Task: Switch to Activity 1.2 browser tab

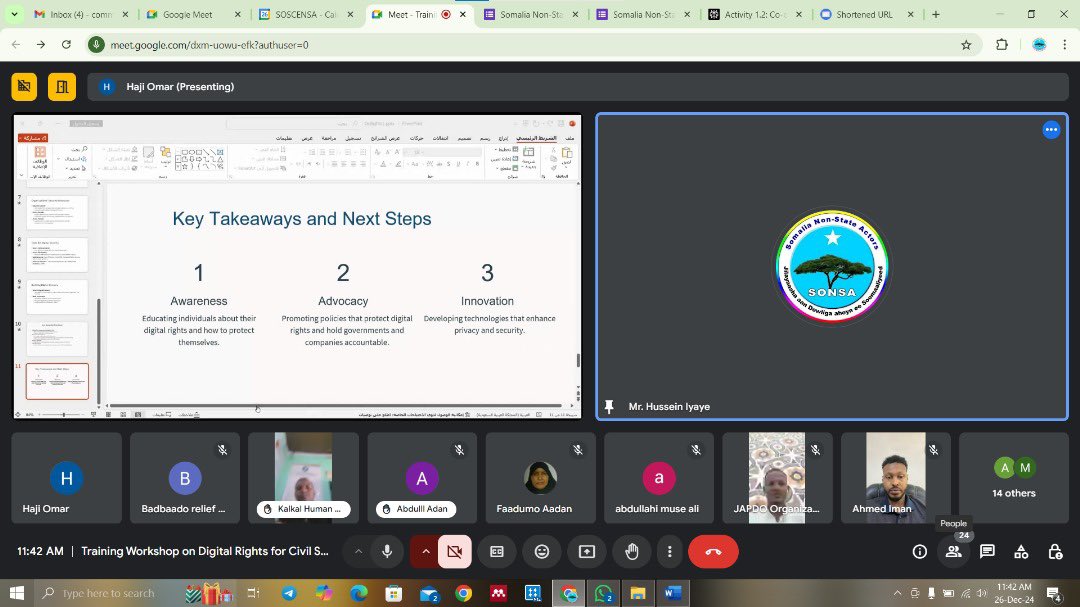Action: coord(755,14)
